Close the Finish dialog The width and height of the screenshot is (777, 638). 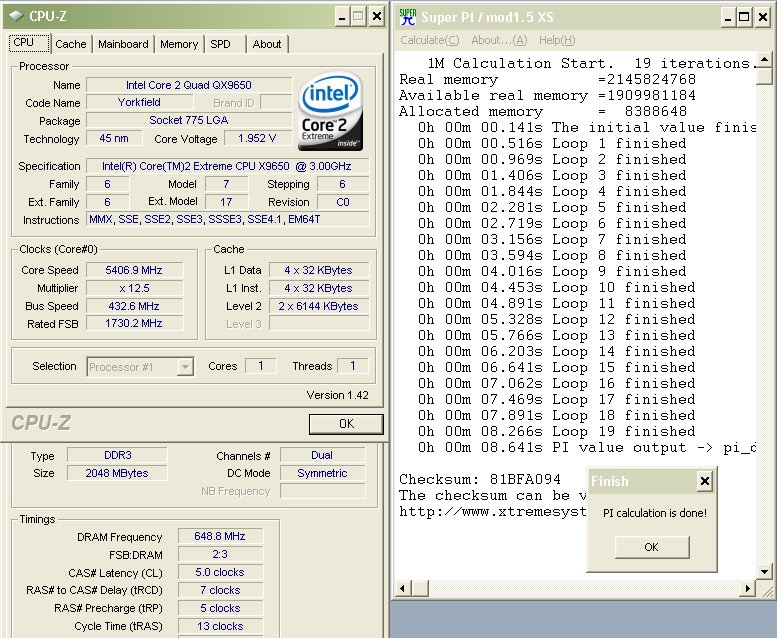(x=704, y=481)
